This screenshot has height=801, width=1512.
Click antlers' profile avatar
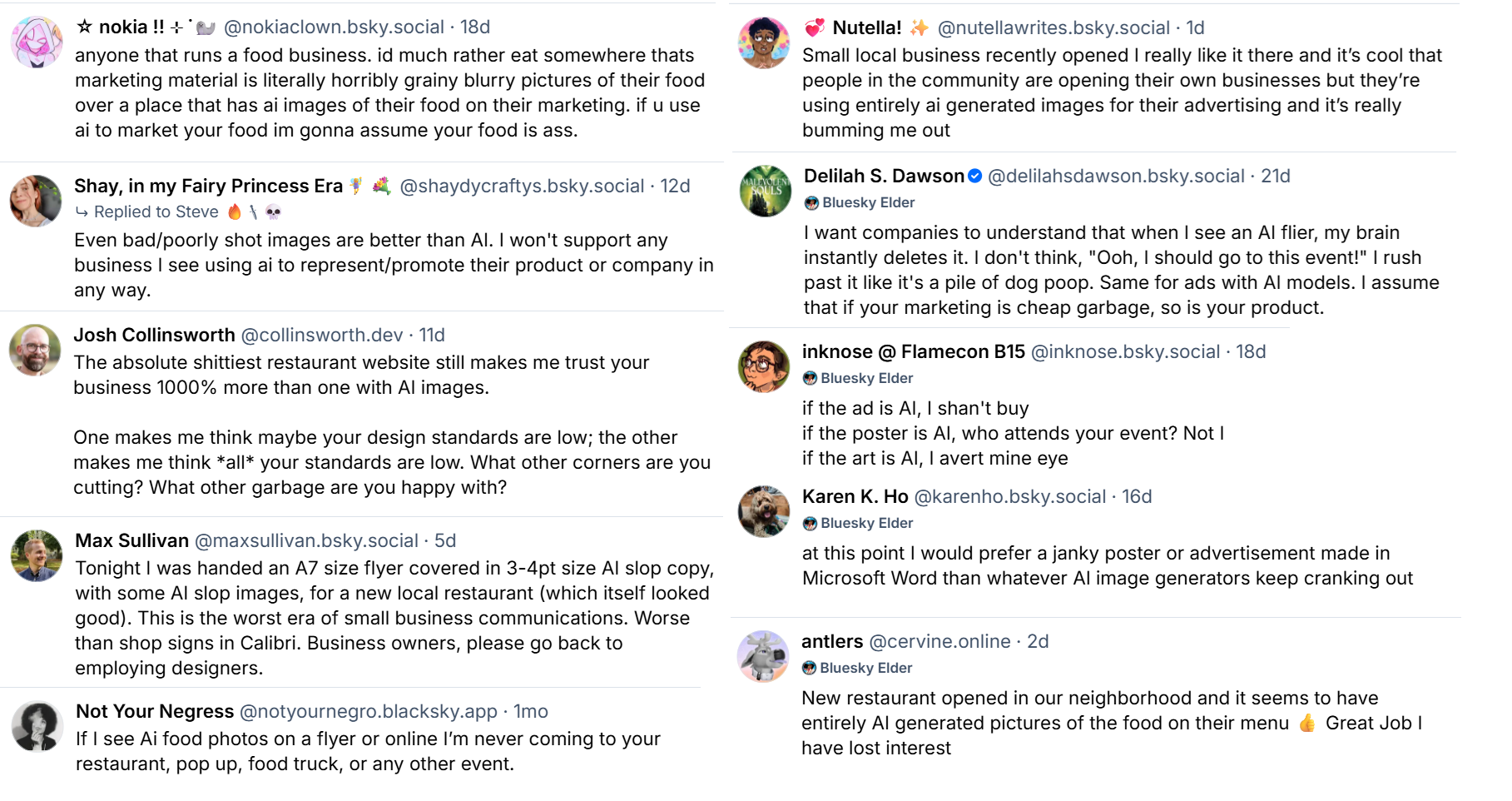763,656
